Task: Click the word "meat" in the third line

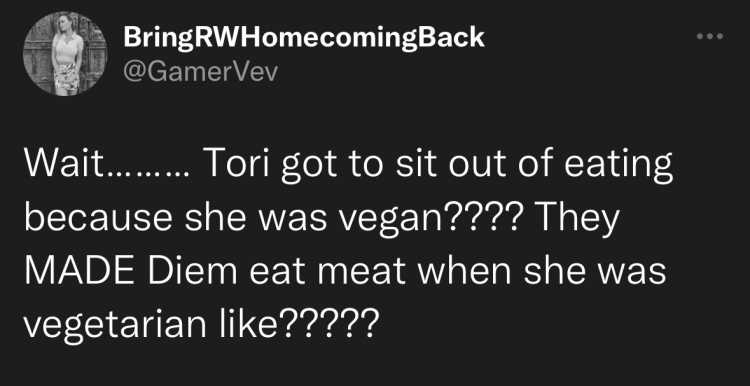Action: [364, 271]
